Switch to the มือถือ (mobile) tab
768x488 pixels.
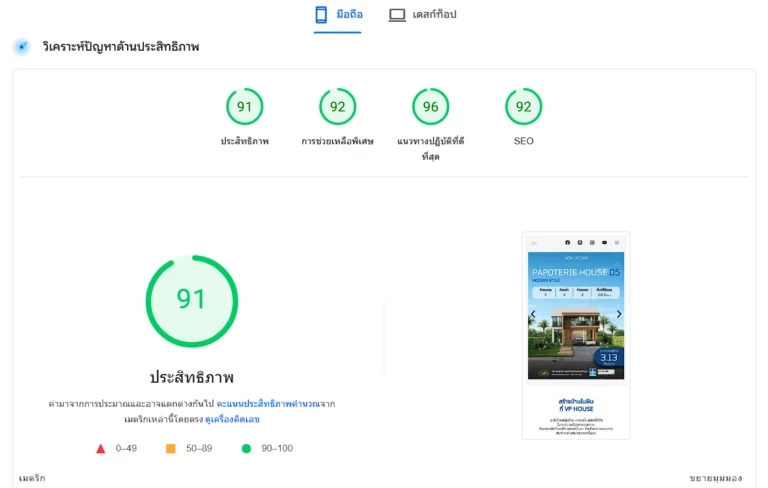[x=338, y=15]
